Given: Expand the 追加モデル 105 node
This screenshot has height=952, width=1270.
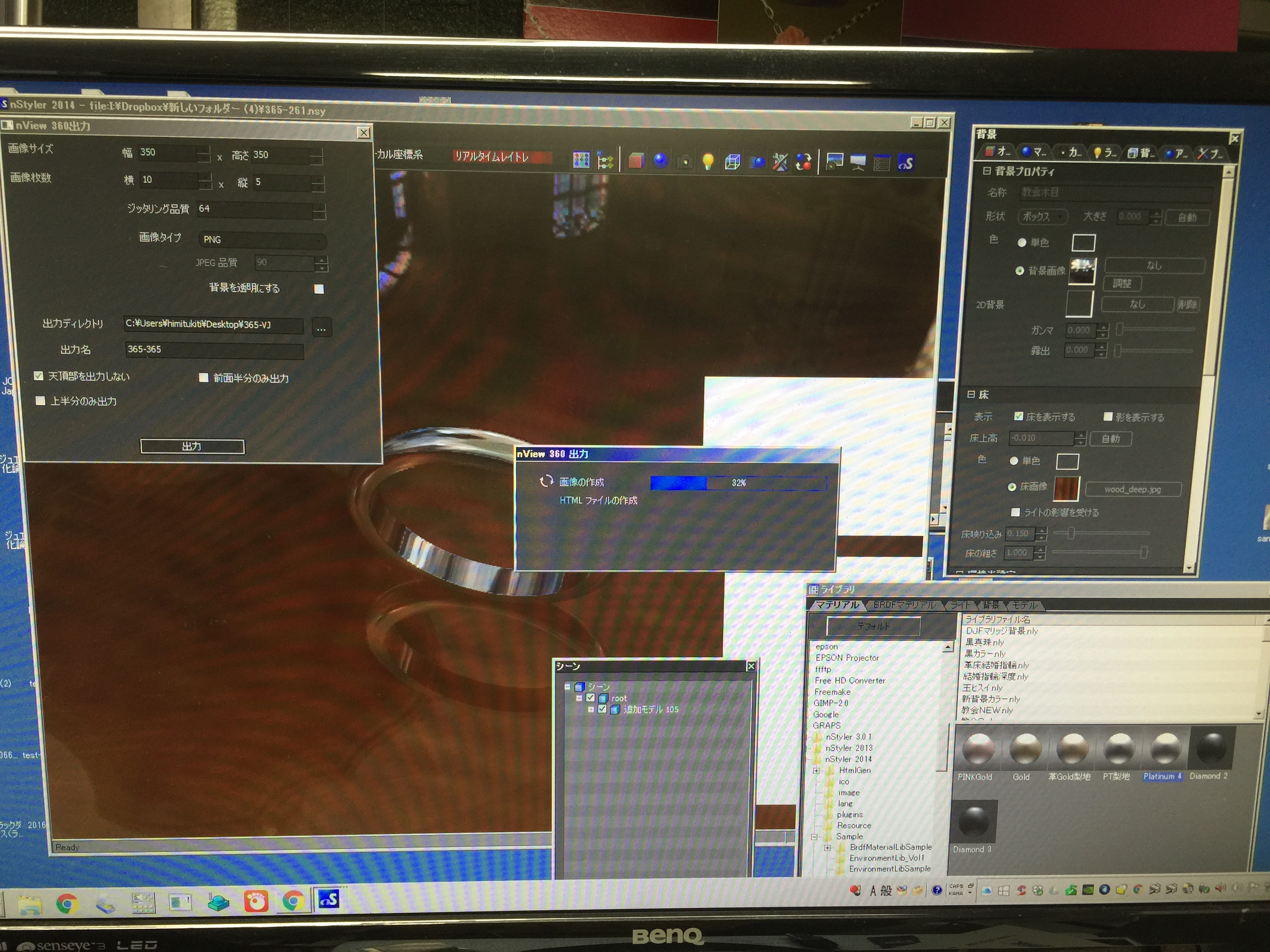Looking at the screenshot, I should [591, 709].
